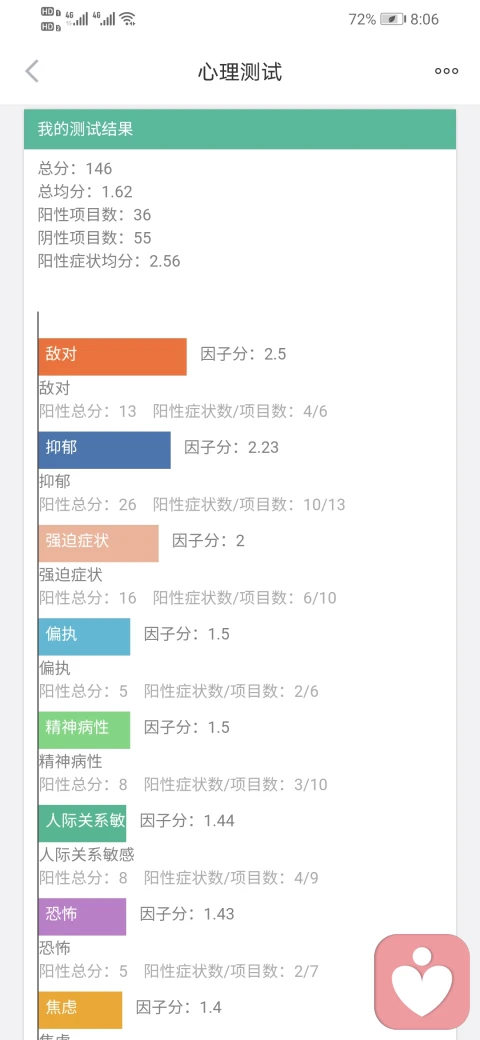Viewport: 480px width, 1040px height.
Task: Select the peach 强迫症状 bar
Action: (98, 544)
